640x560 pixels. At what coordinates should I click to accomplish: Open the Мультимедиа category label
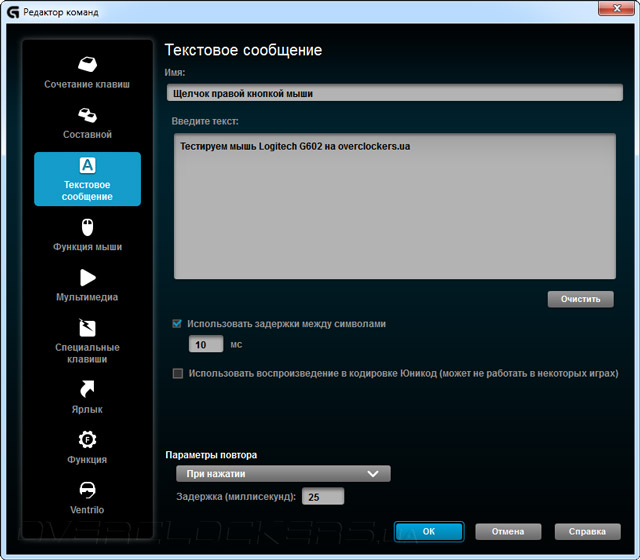[87, 297]
